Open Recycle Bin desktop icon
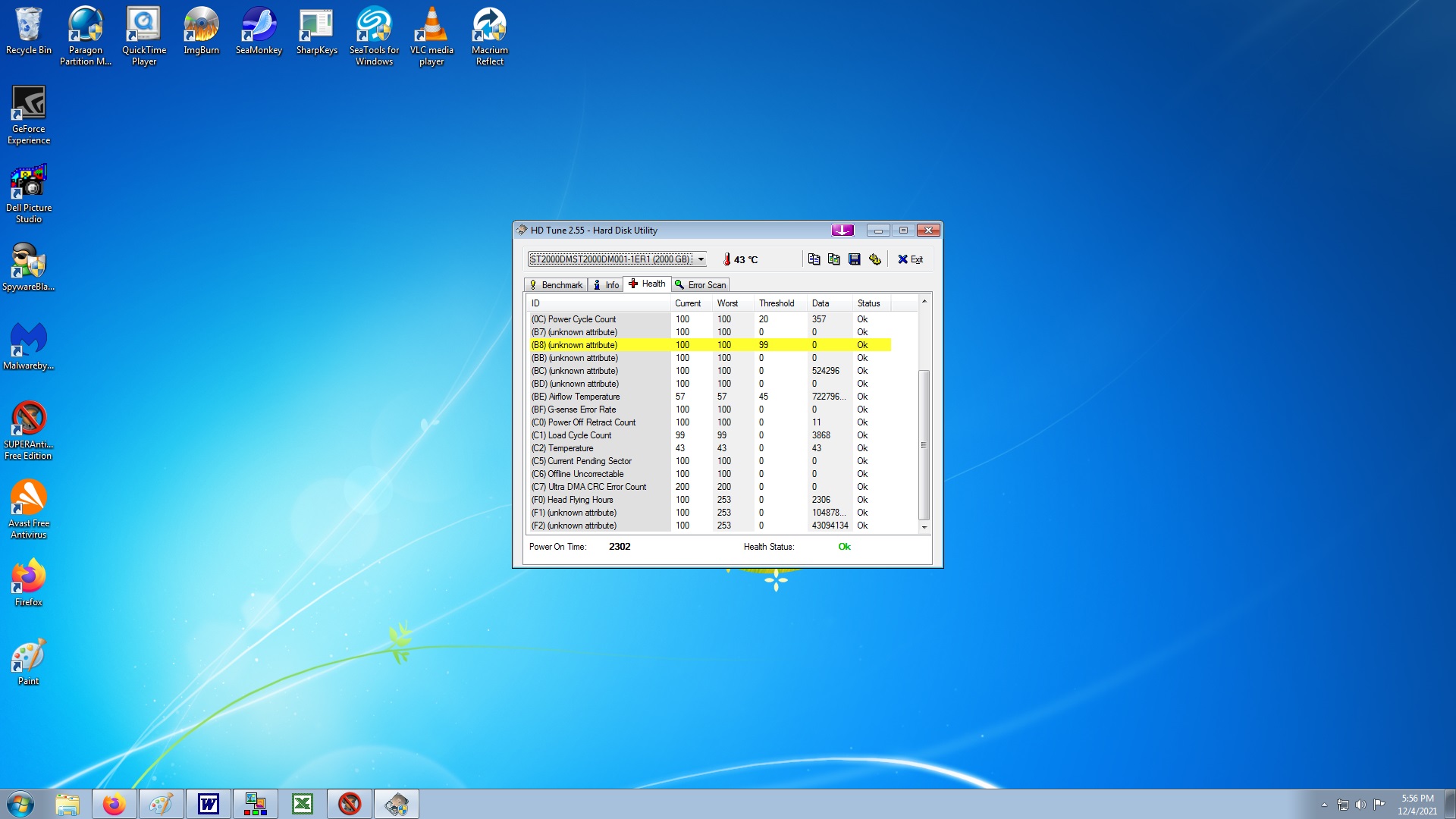The width and height of the screenshot is (1456, 819). tap(29, 31)
